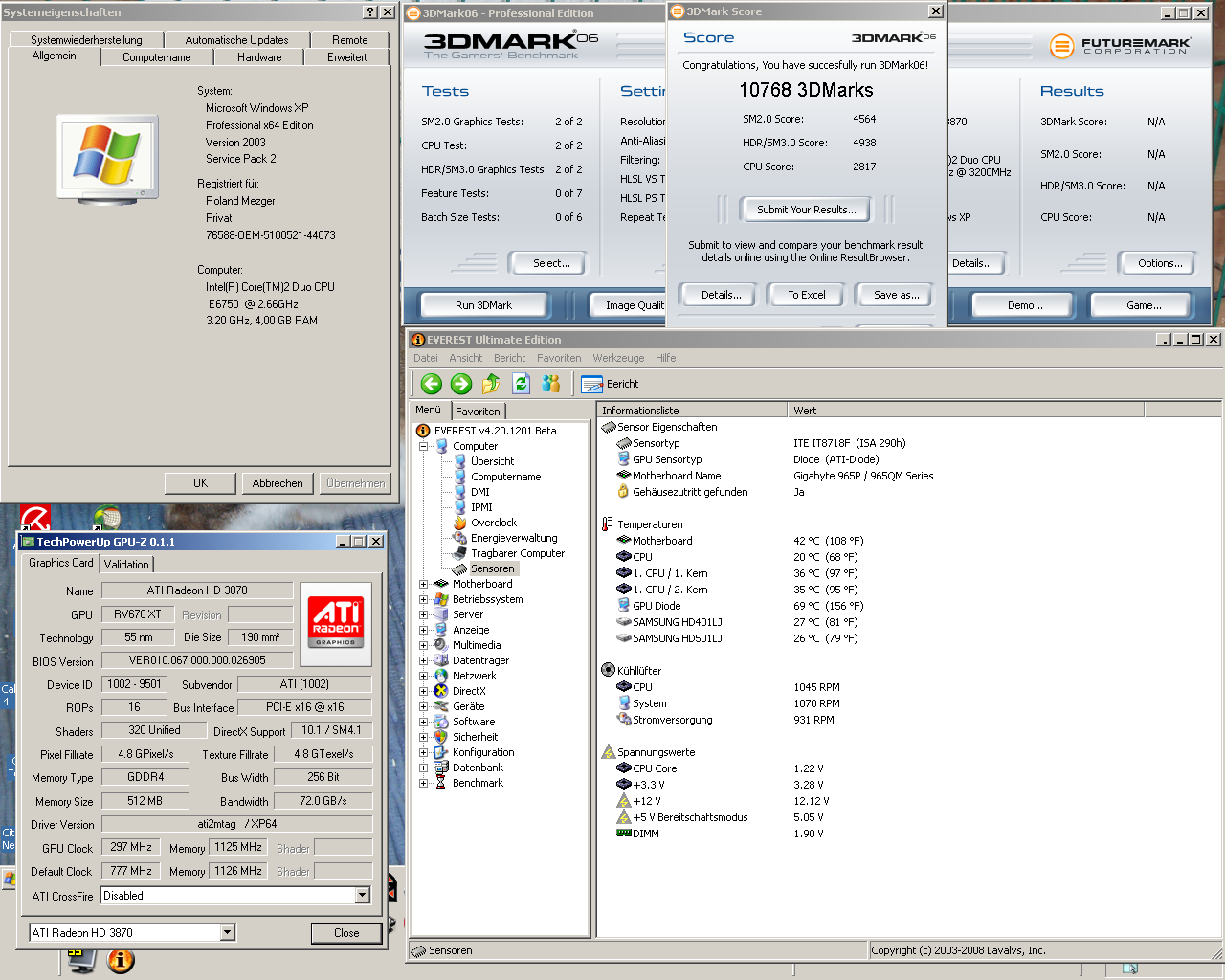
Task: Expand the Anzeige tree node
Action: point(423,630)
